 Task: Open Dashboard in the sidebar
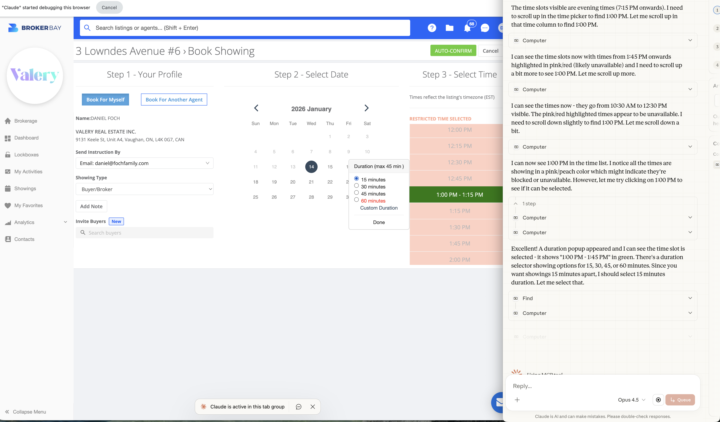26,138
